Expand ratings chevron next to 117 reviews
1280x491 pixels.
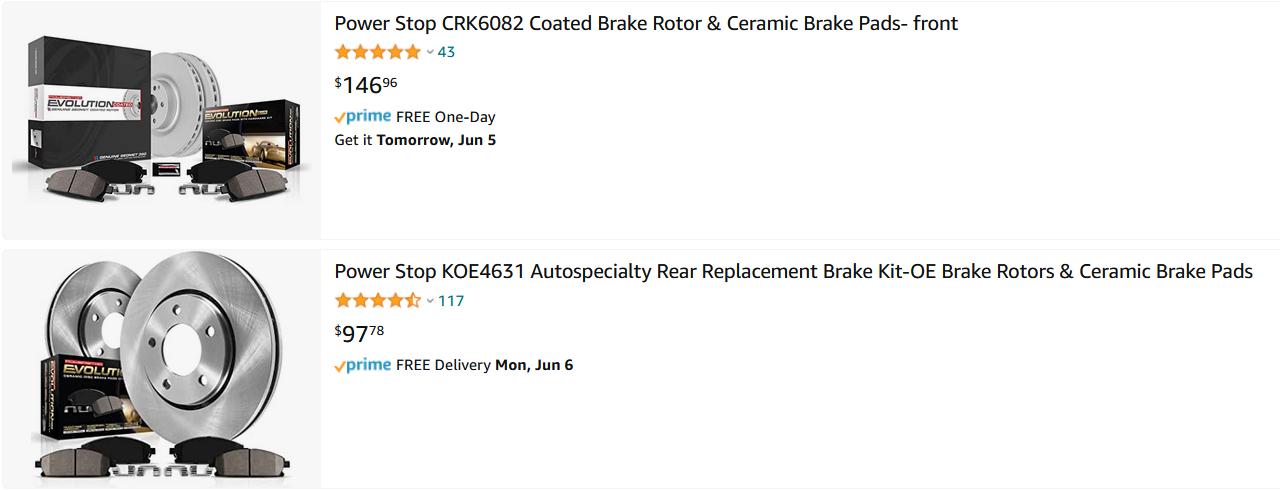coord(430,300)
